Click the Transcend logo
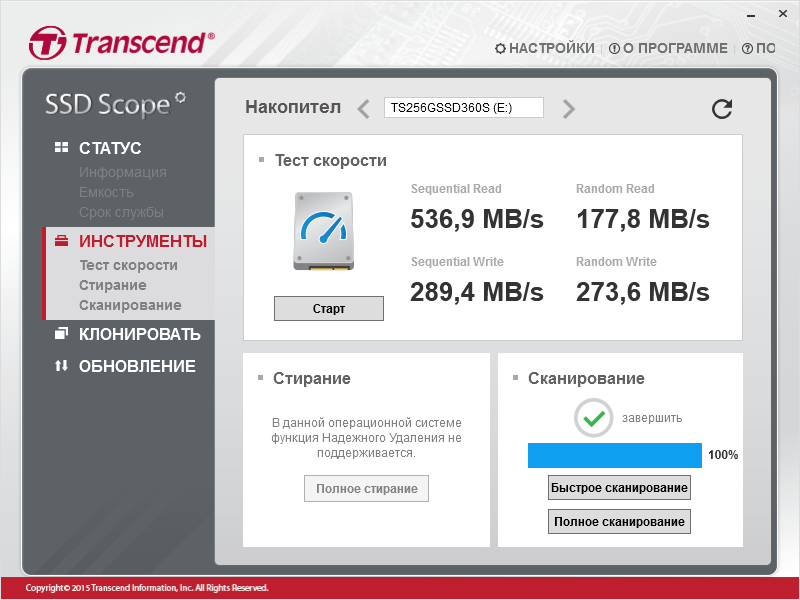The height and width of the screenshot is (600, 800). click(122, 43)
